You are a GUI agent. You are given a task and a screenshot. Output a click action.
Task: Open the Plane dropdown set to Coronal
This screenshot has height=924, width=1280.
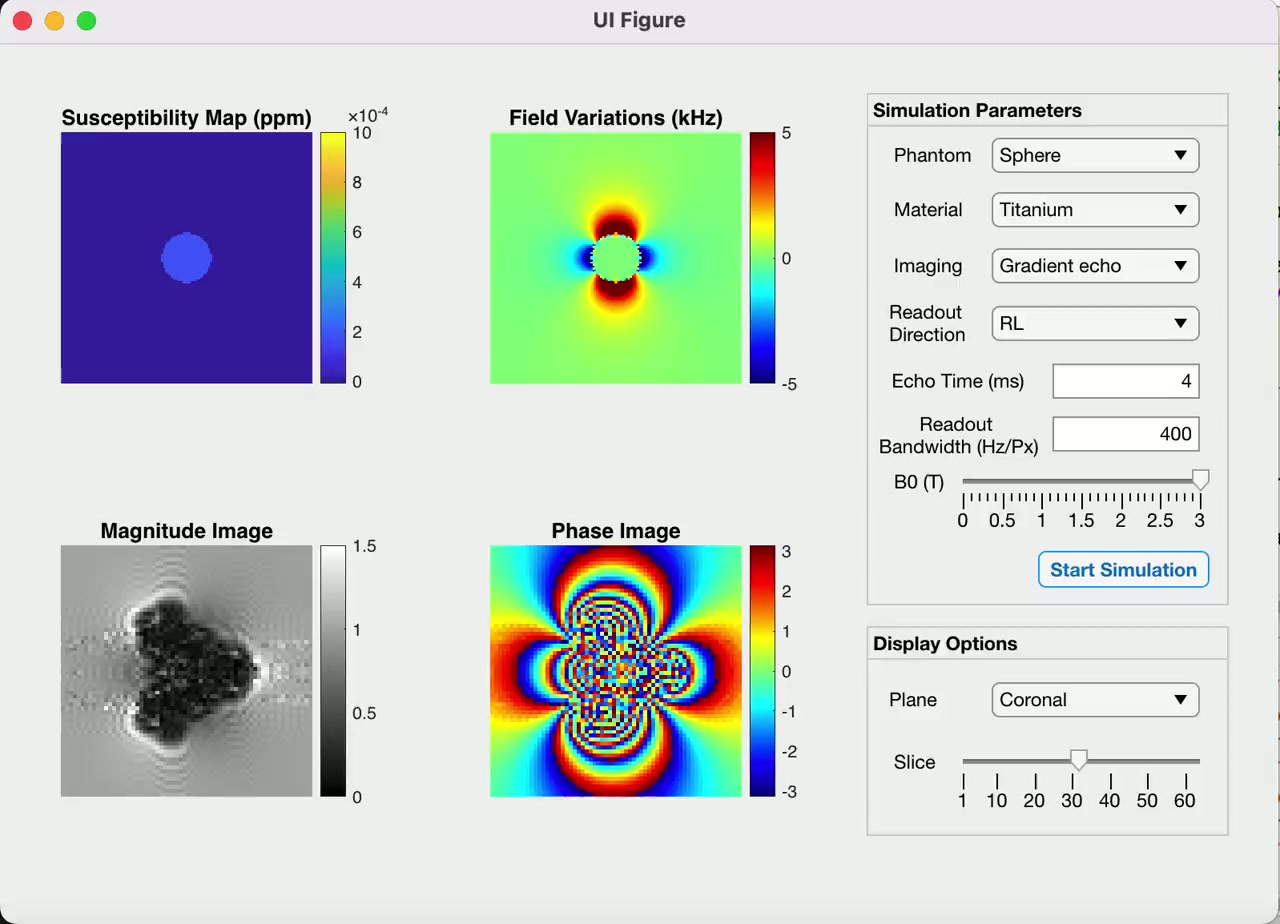(1095, 700)
